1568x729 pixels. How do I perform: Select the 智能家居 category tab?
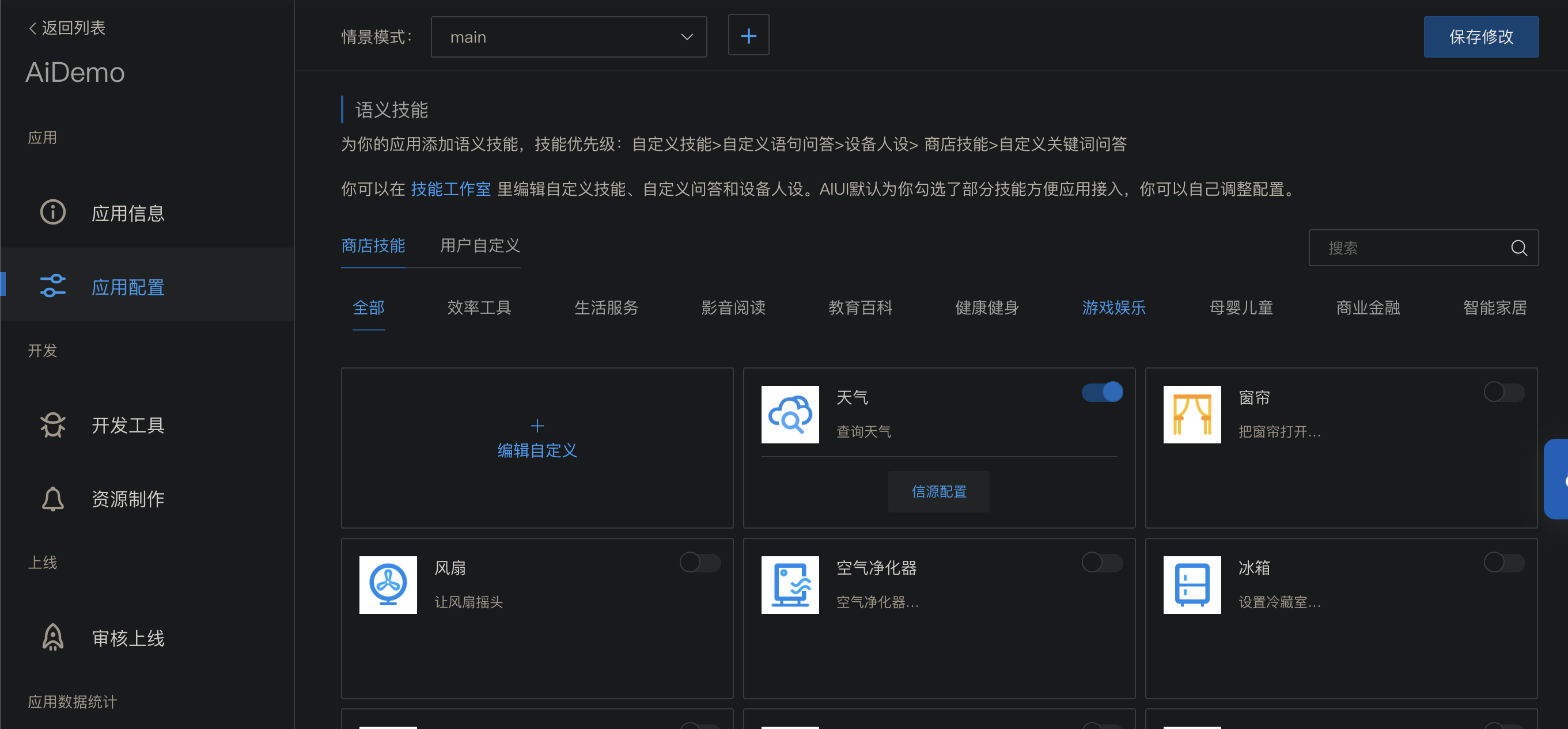1495,308
